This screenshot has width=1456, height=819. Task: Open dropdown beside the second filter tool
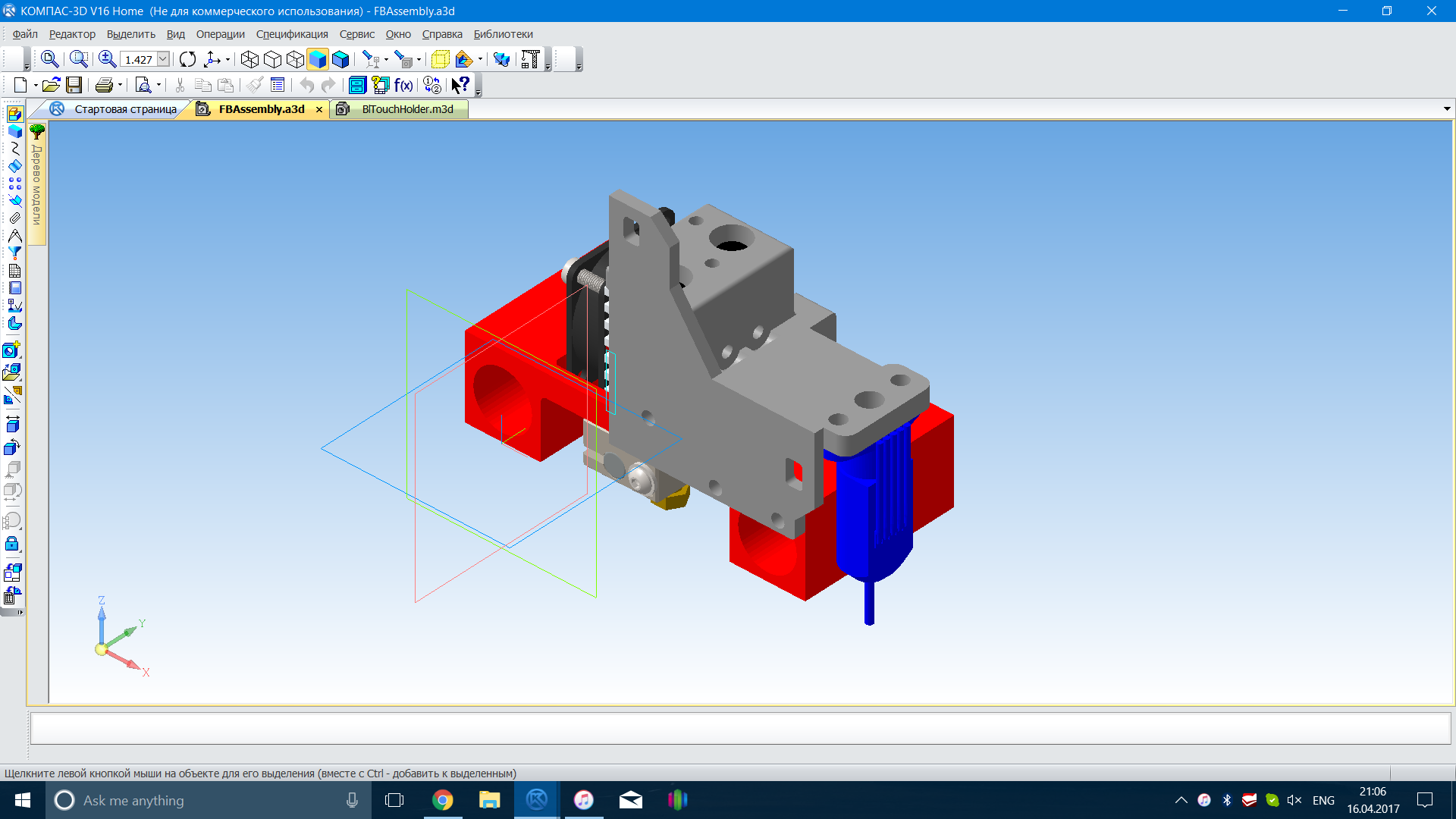pyautogui.click(x=419, y=60)
